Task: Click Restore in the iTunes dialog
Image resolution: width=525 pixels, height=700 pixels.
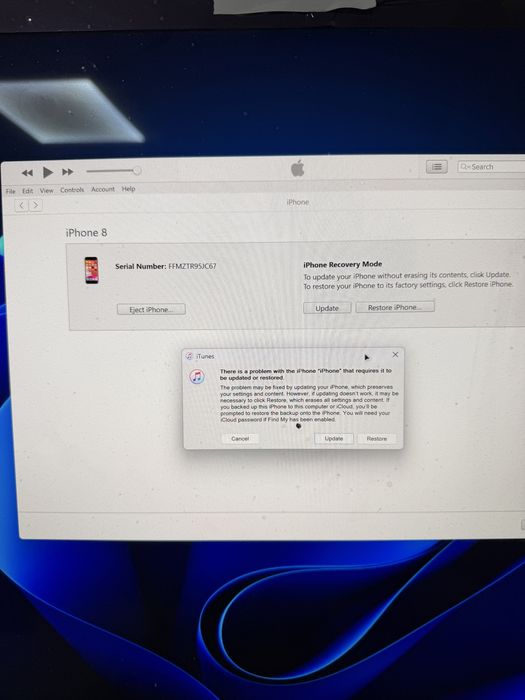Action: (x=377, y=438)
